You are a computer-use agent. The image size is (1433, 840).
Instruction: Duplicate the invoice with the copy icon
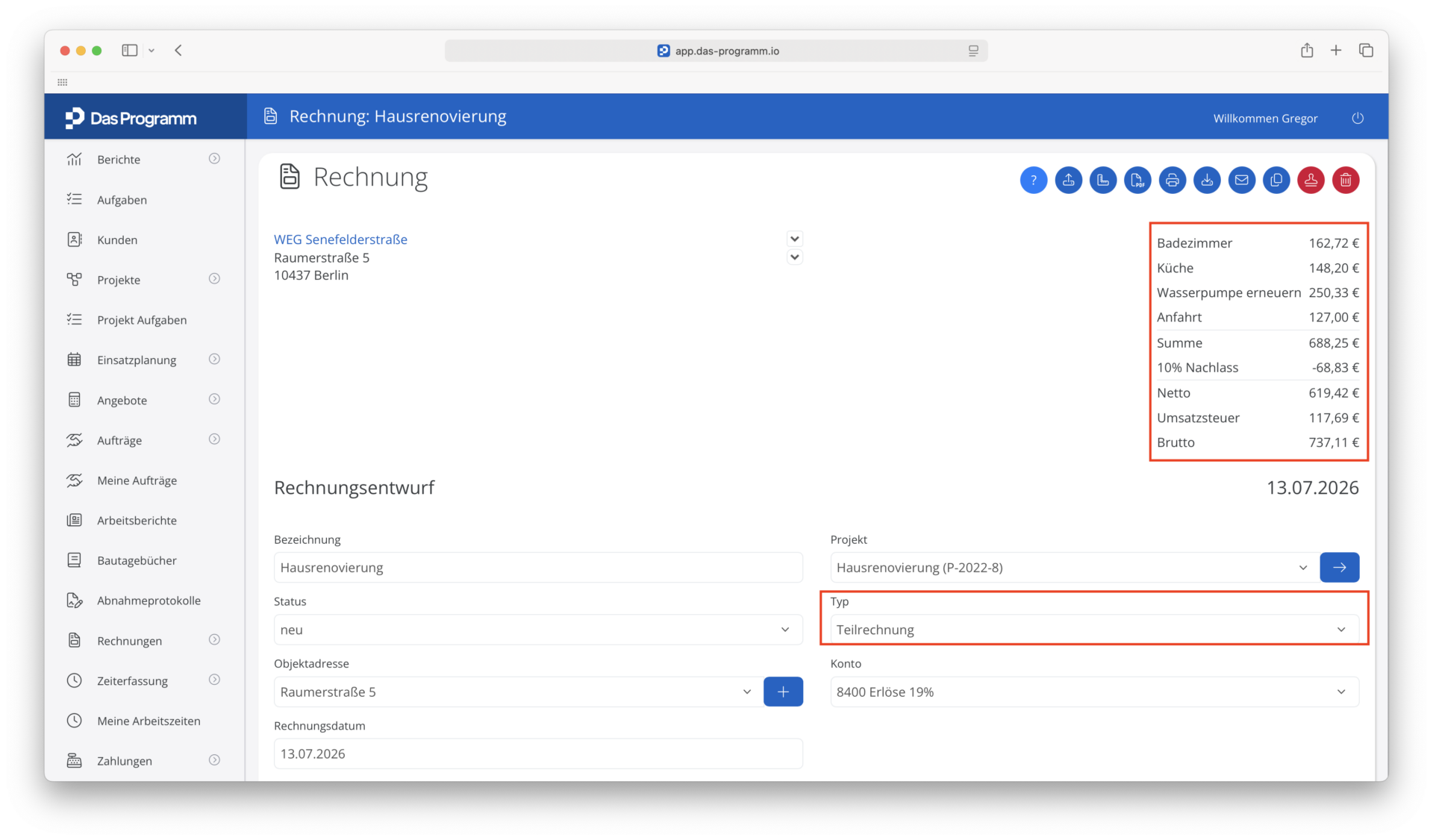tap(1276, 180)
